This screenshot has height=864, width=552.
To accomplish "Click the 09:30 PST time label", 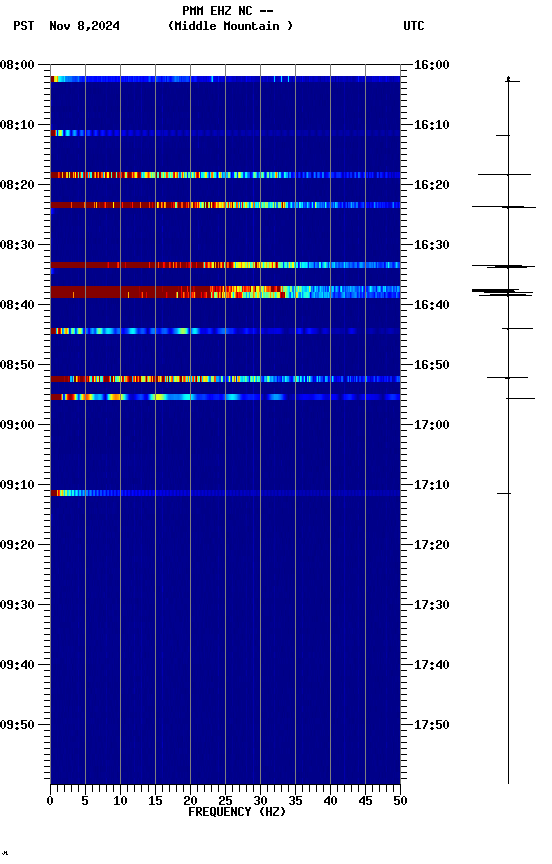I will 17,605.
